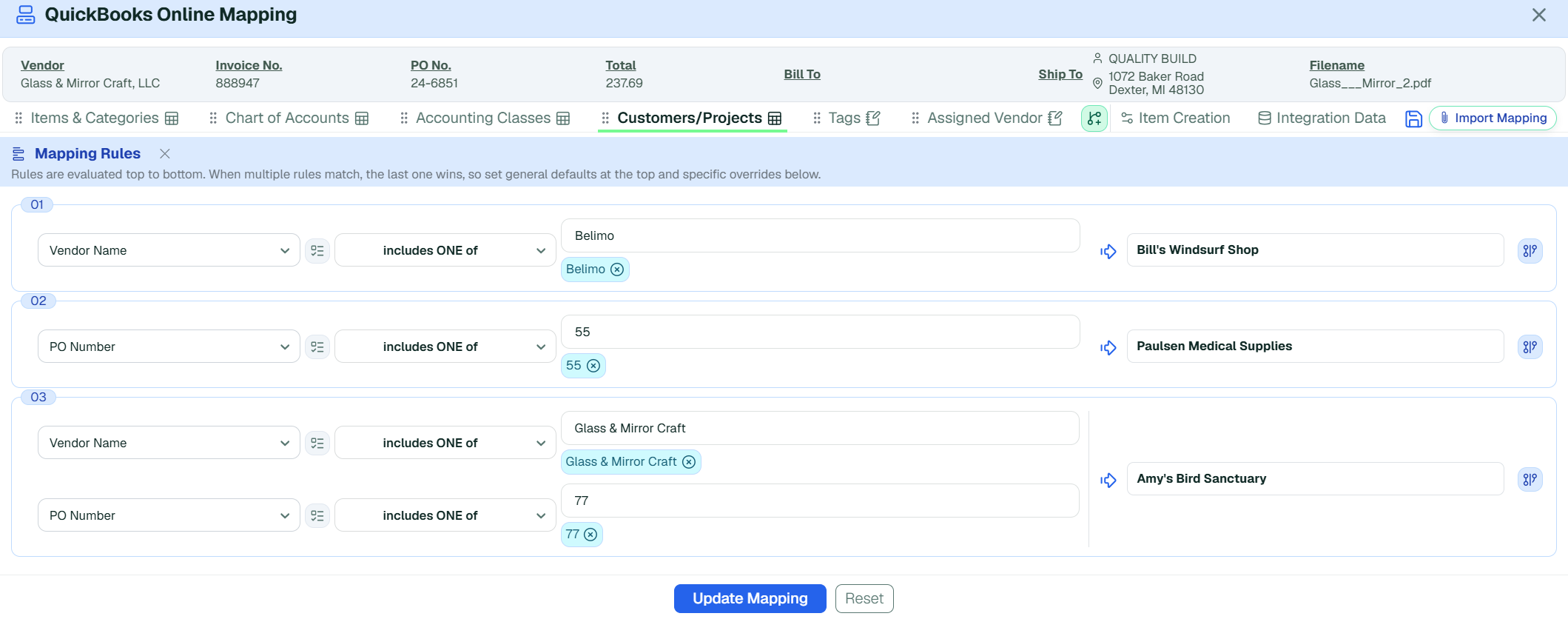Open 'includes ONE of' dropdown in rule 01
The width and height of the screenshot is (1568, 619).
[x=445, y=250]
